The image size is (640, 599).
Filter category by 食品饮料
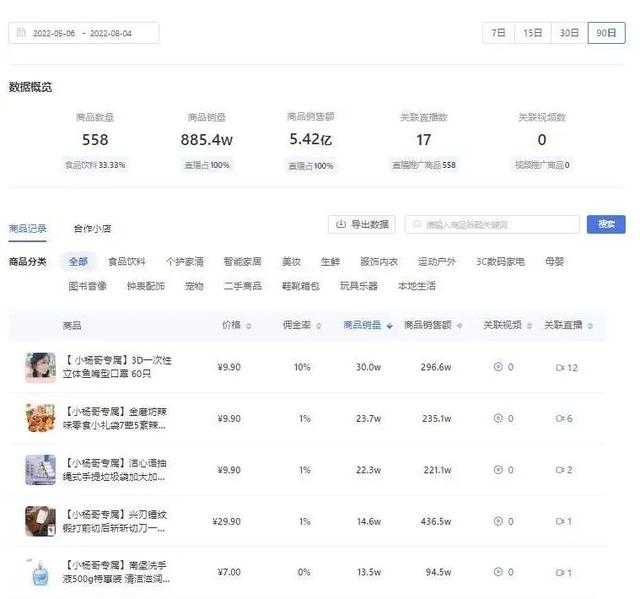coord(127,262)
